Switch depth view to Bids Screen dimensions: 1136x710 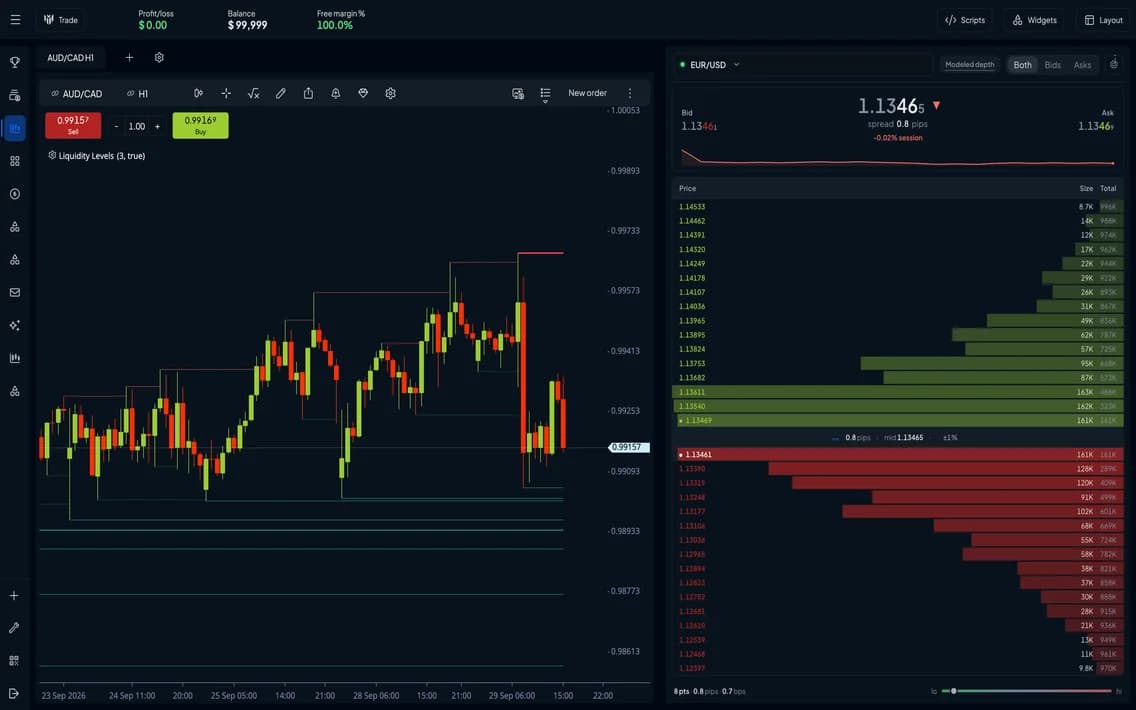[1053, 64]
